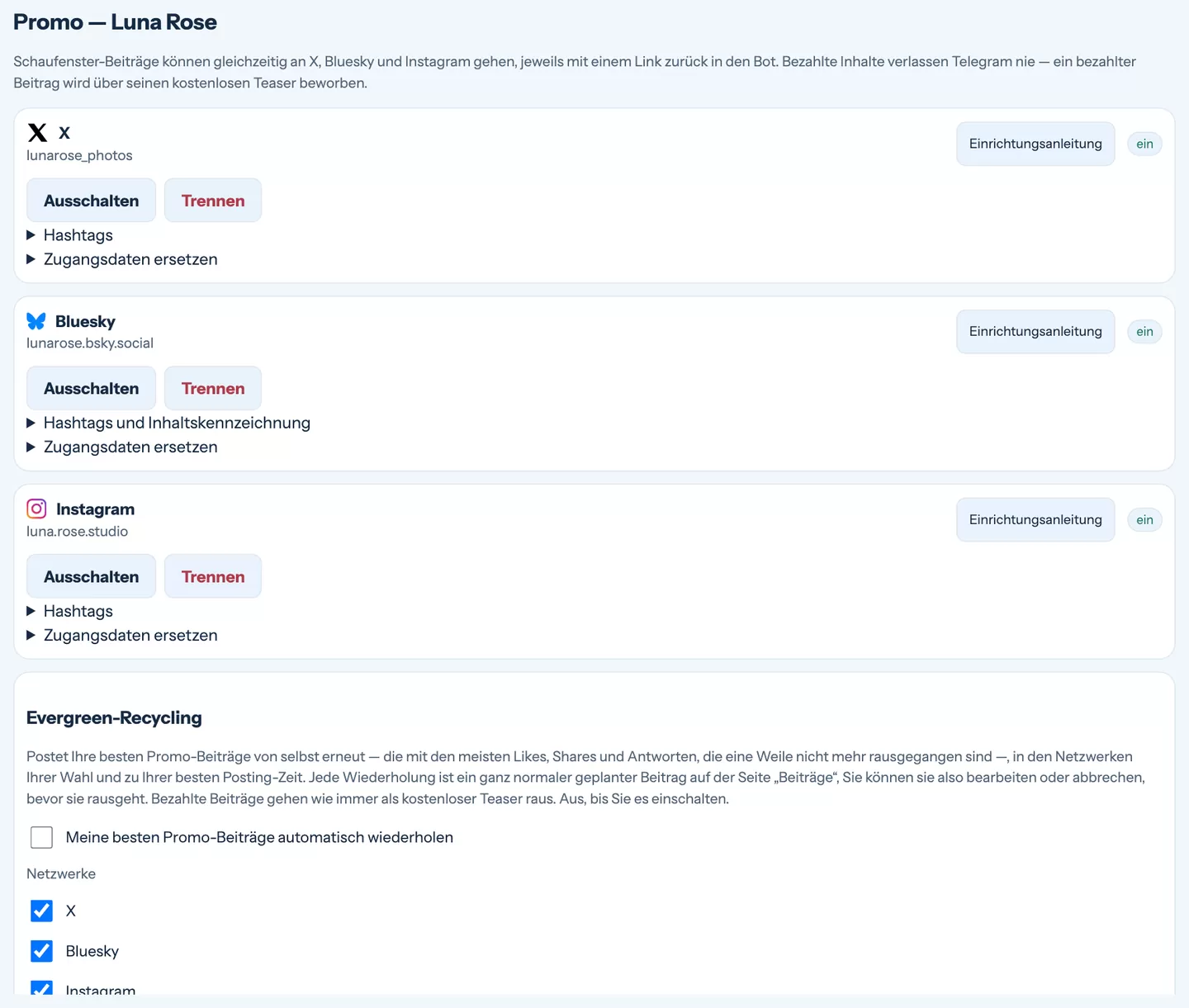Expand Zugangsdaten ersetzen for X
Screen dimensions: 1189x1008
(x=122, y=259)
